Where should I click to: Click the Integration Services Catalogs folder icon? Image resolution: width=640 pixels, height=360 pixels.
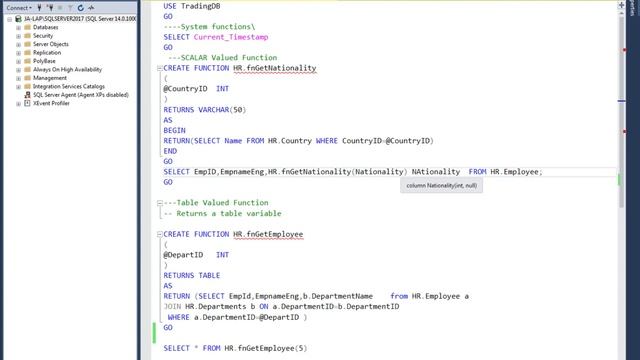coord(27,87)
